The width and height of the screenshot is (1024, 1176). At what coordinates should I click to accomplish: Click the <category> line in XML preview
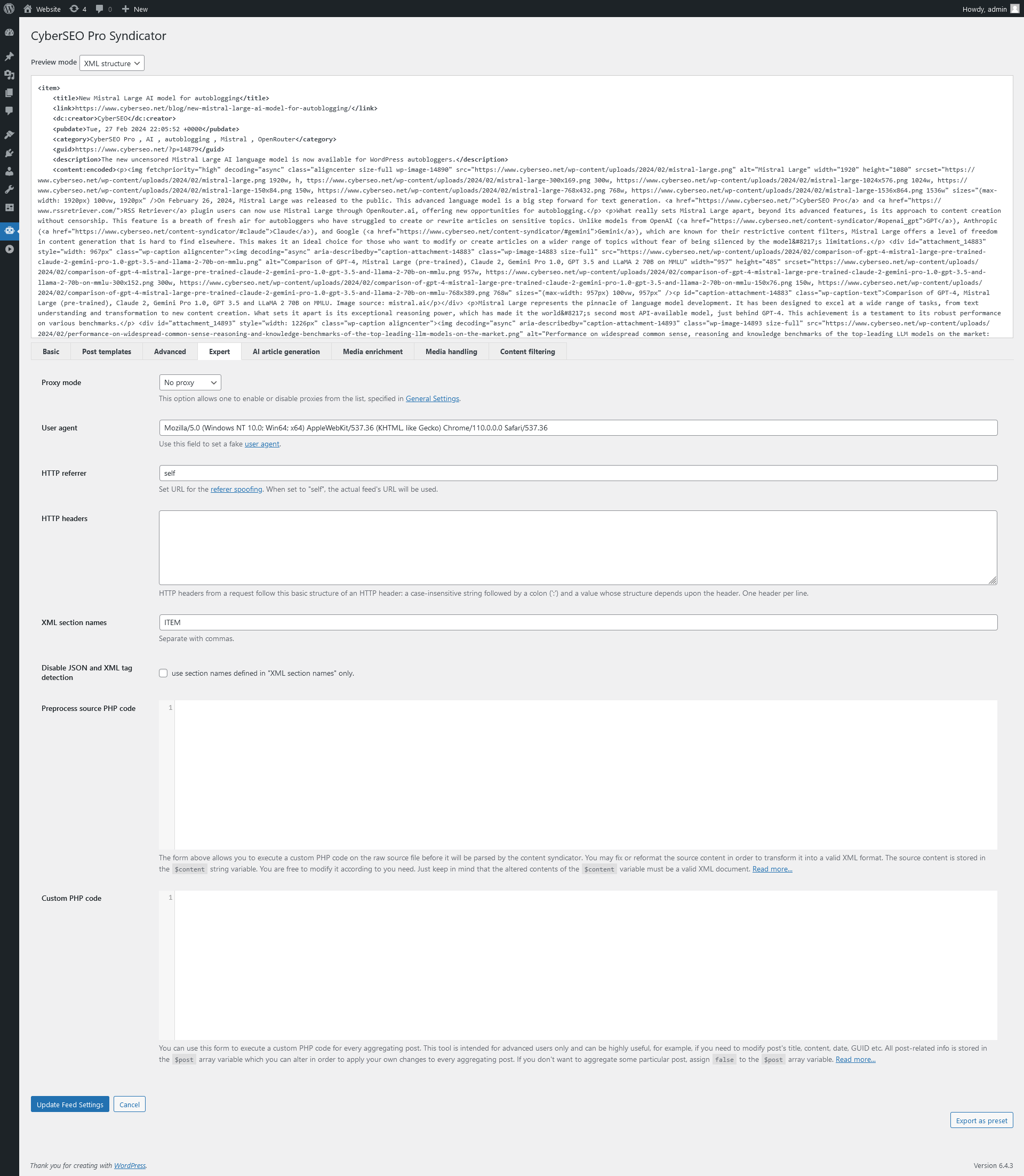[194, 139]
